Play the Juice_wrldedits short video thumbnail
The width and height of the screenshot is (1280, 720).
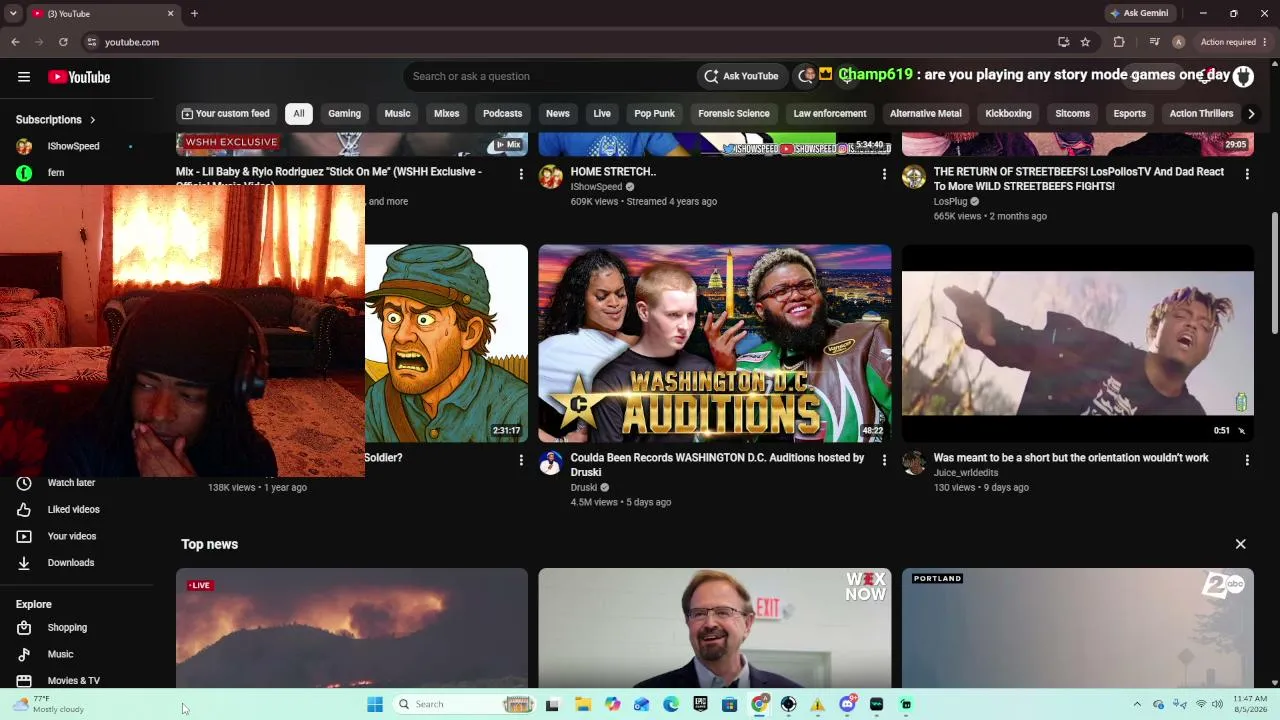[x=1077, y=343]
